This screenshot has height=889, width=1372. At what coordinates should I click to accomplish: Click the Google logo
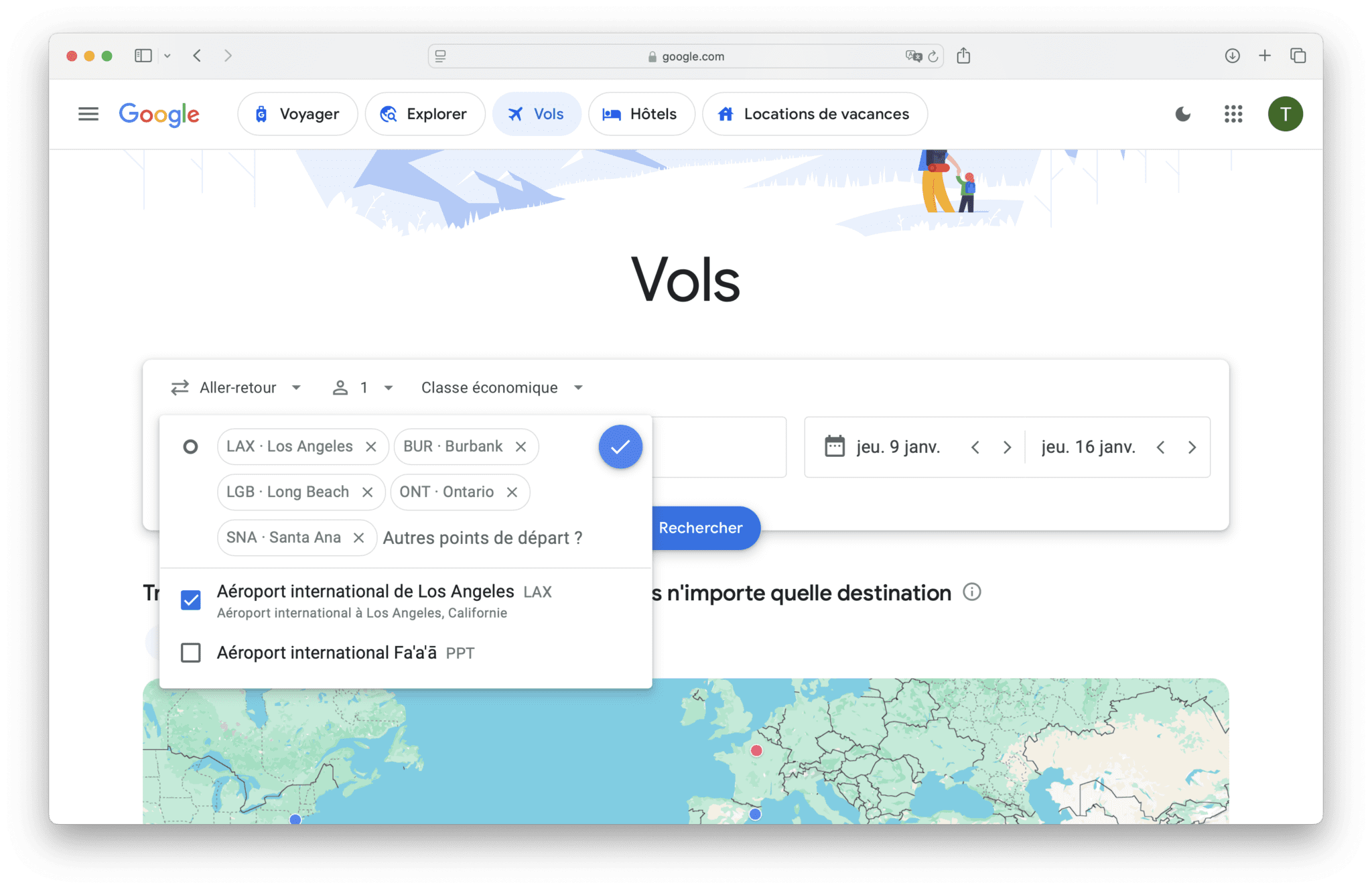point(159,115)
